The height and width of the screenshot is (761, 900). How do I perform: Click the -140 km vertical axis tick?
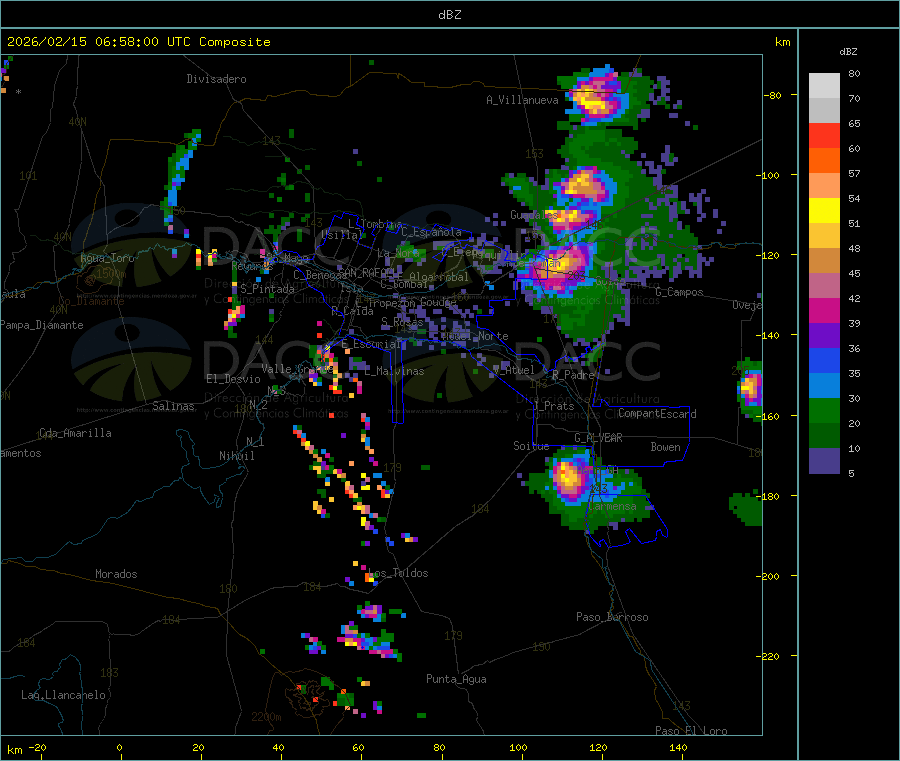click(769, 335)
